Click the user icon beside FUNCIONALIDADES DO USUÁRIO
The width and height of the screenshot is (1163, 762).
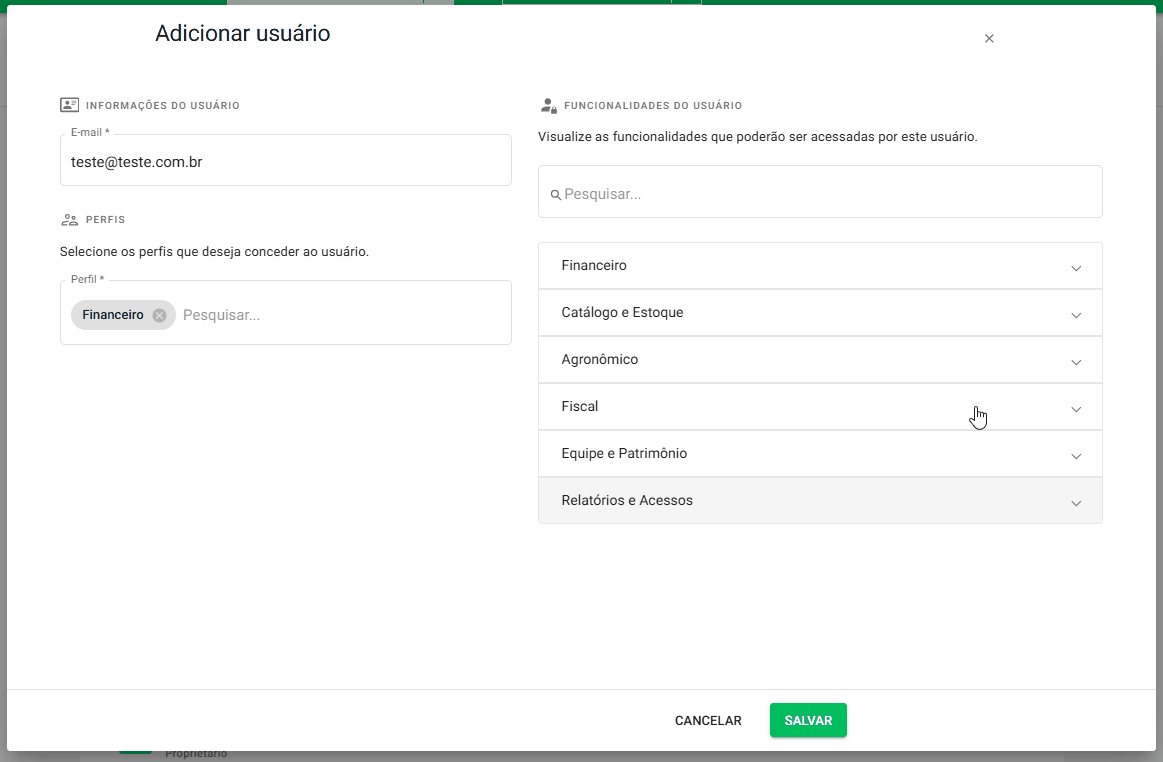pos(548,105)
